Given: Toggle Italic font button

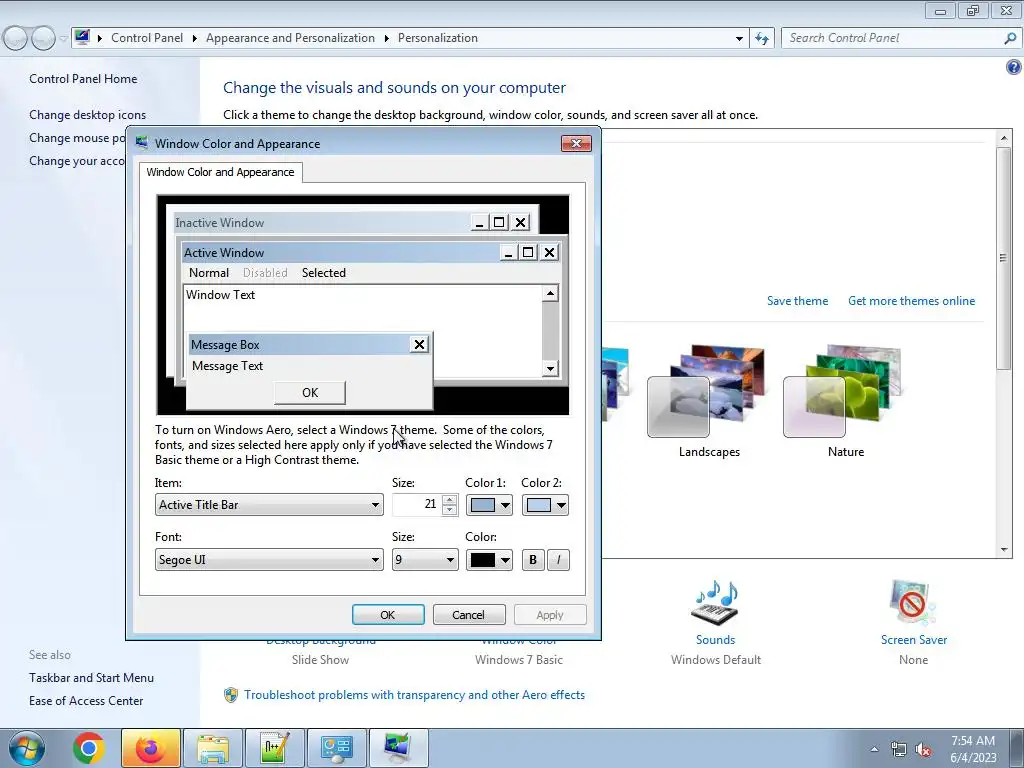Looking at the screenshot, I should (558, 560).
